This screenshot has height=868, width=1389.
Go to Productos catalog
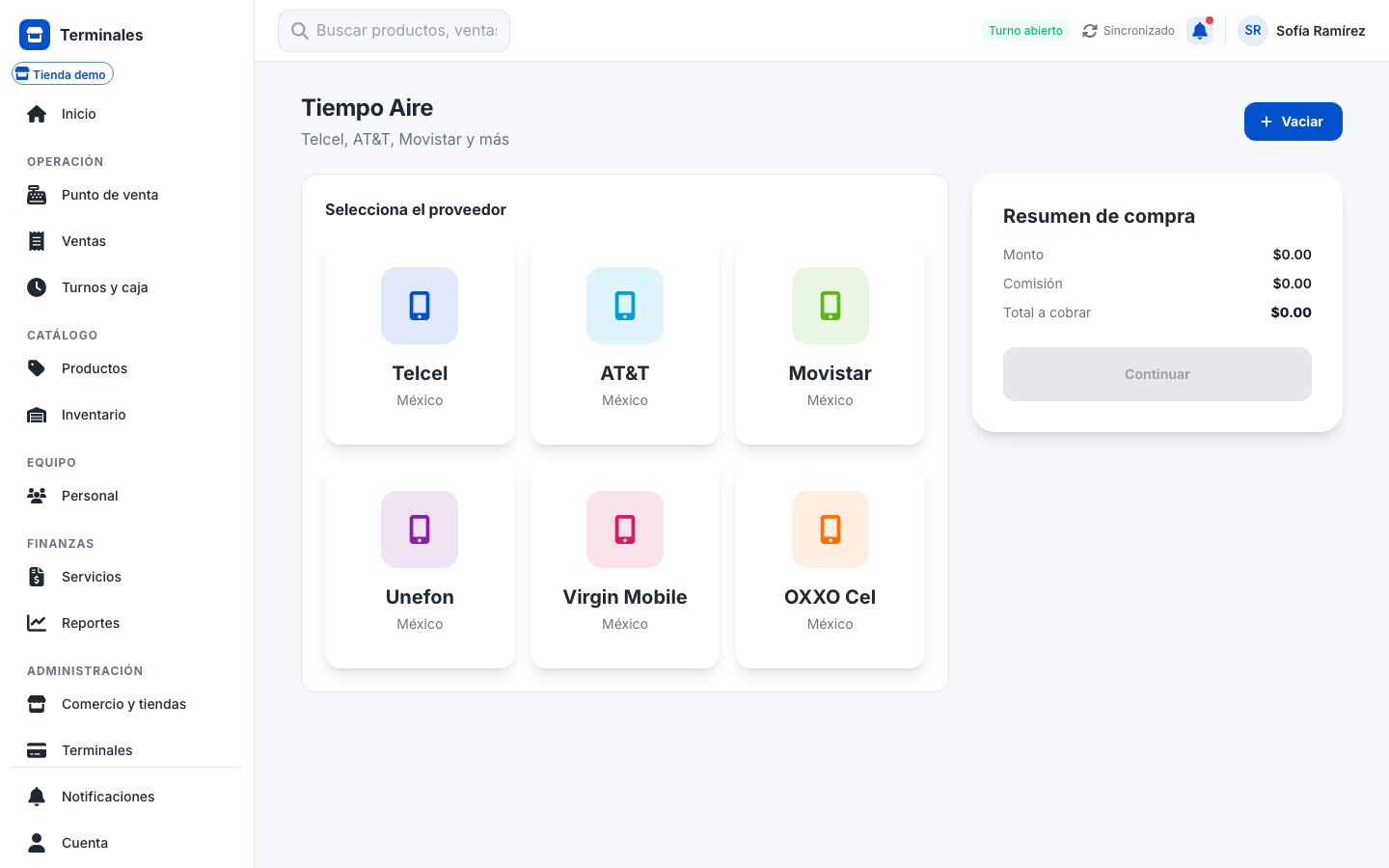tap(126, 368)
